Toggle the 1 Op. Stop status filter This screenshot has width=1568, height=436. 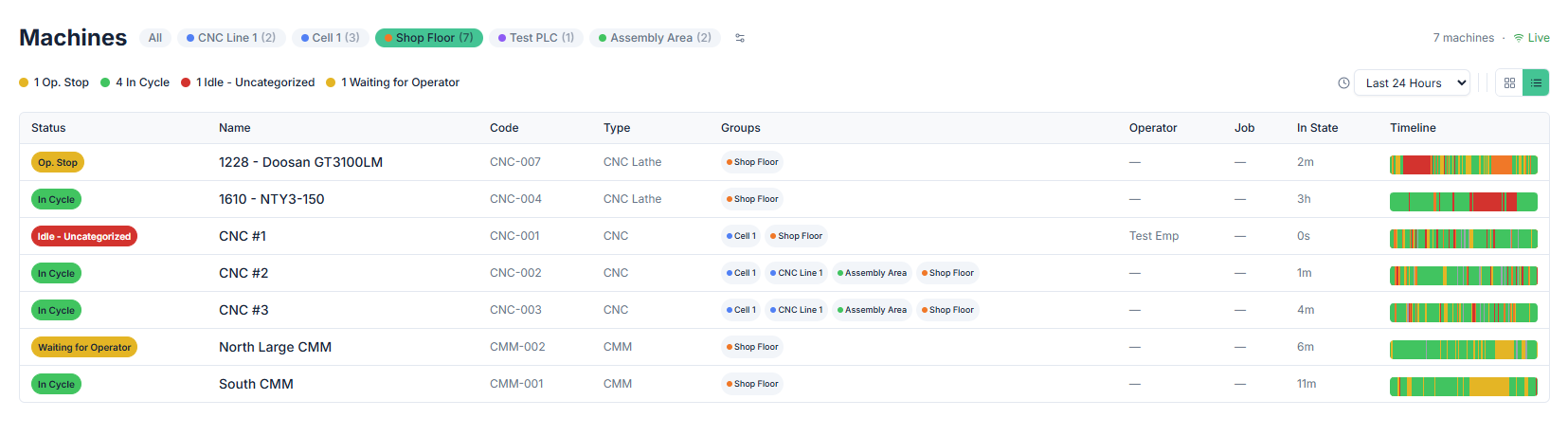(54, 82)
